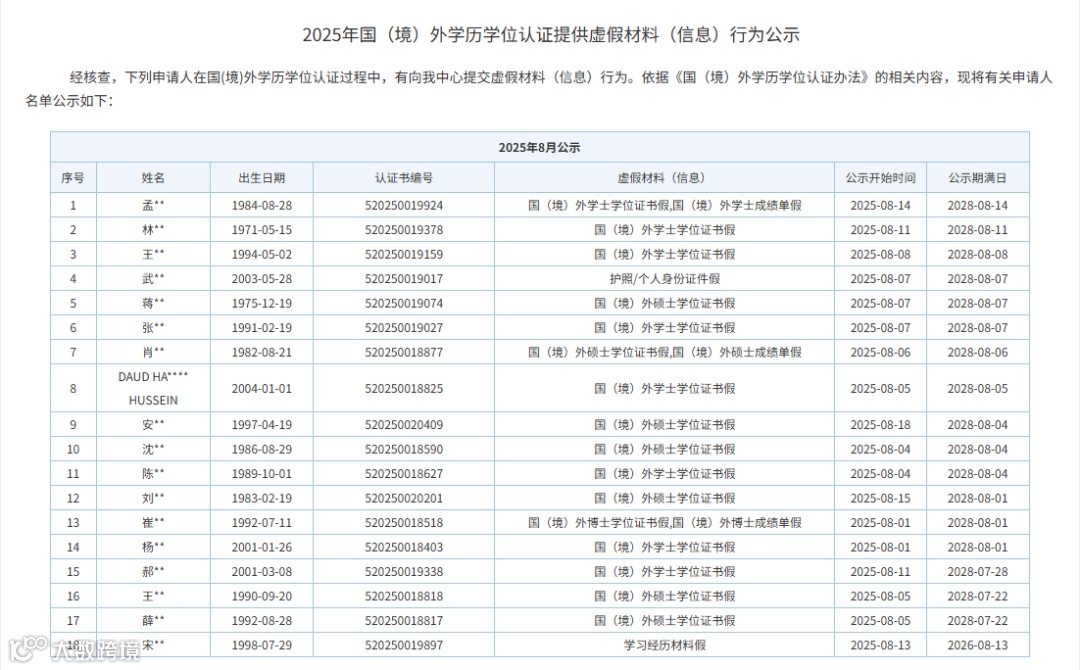Click expiry date 2028-08-14
This screenshot has width=1080, height=670.
977,205
